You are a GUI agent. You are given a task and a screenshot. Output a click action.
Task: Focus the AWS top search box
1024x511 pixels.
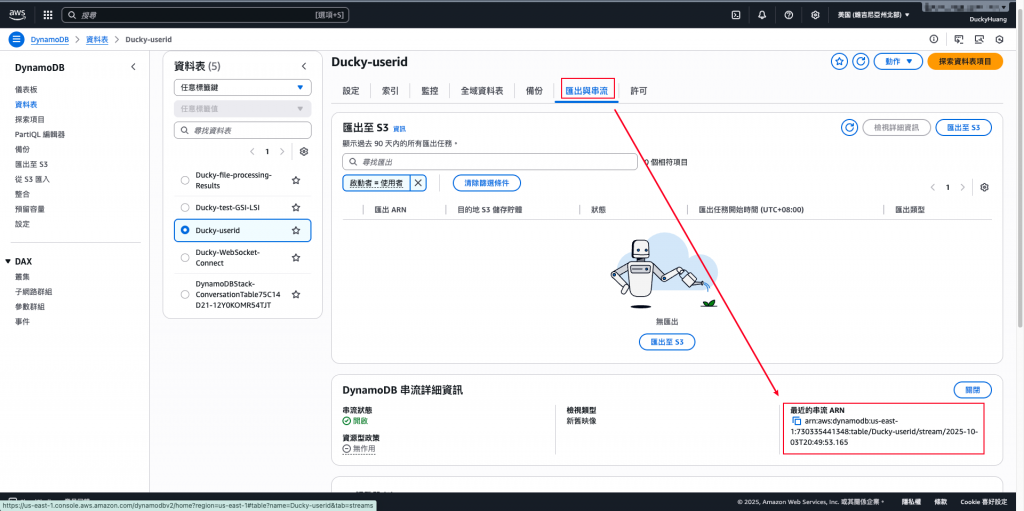click(205, 14)
